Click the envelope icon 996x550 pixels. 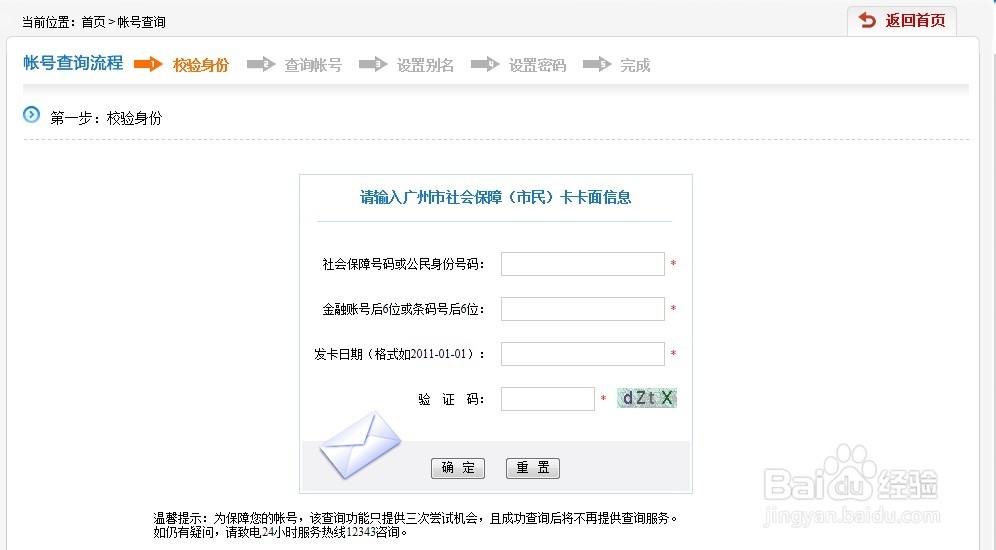[360, 445]
